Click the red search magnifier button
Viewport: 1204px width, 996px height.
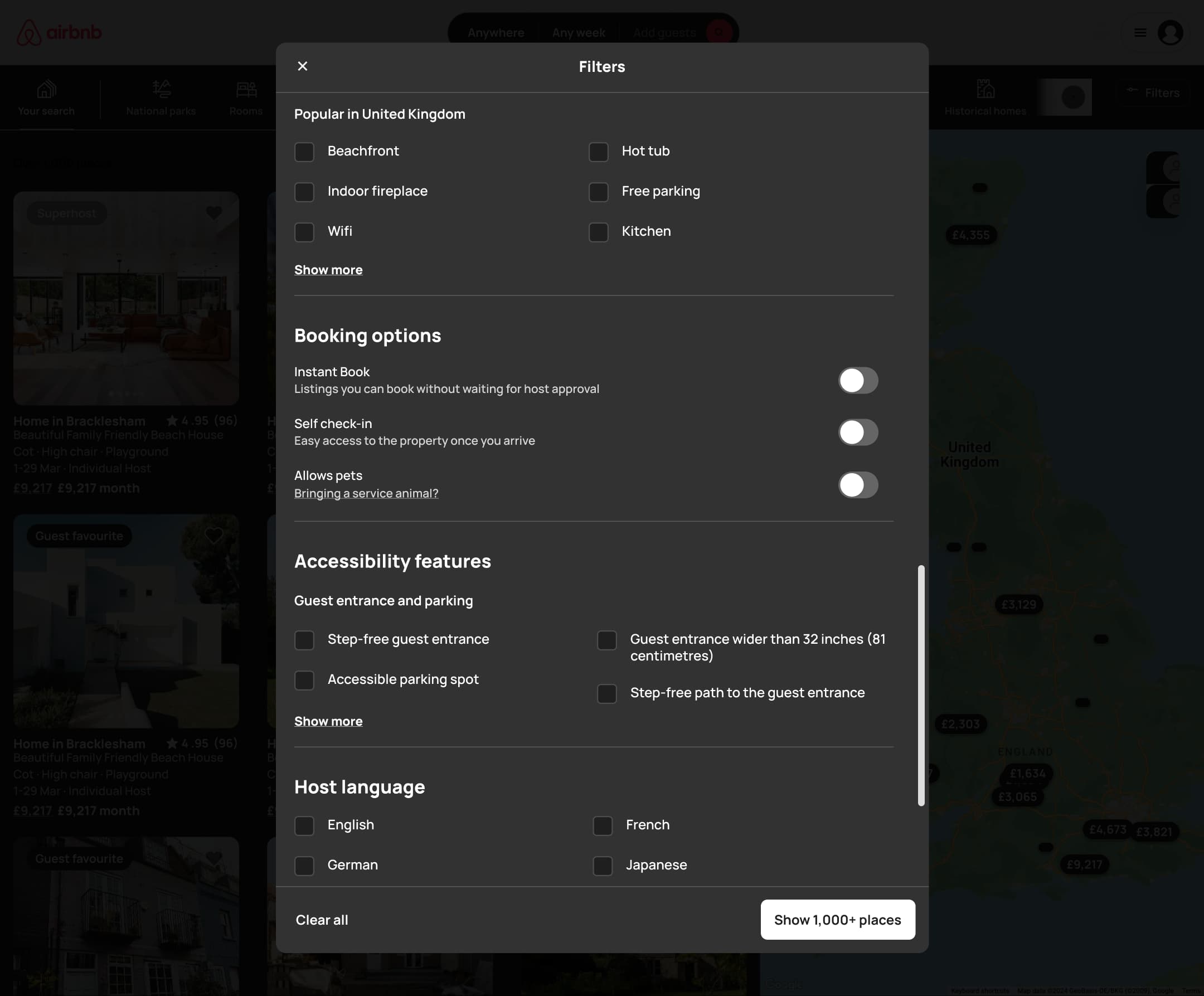click(x=719, y=32)
